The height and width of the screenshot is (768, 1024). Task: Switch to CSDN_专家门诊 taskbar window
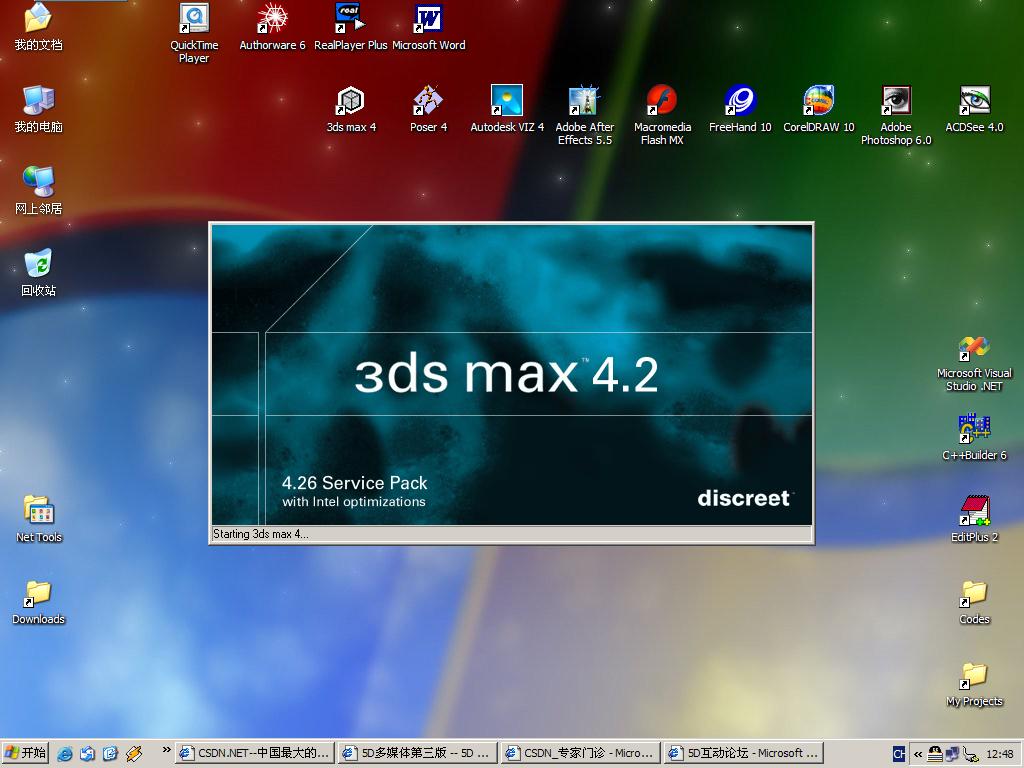[x=581, y=753]
